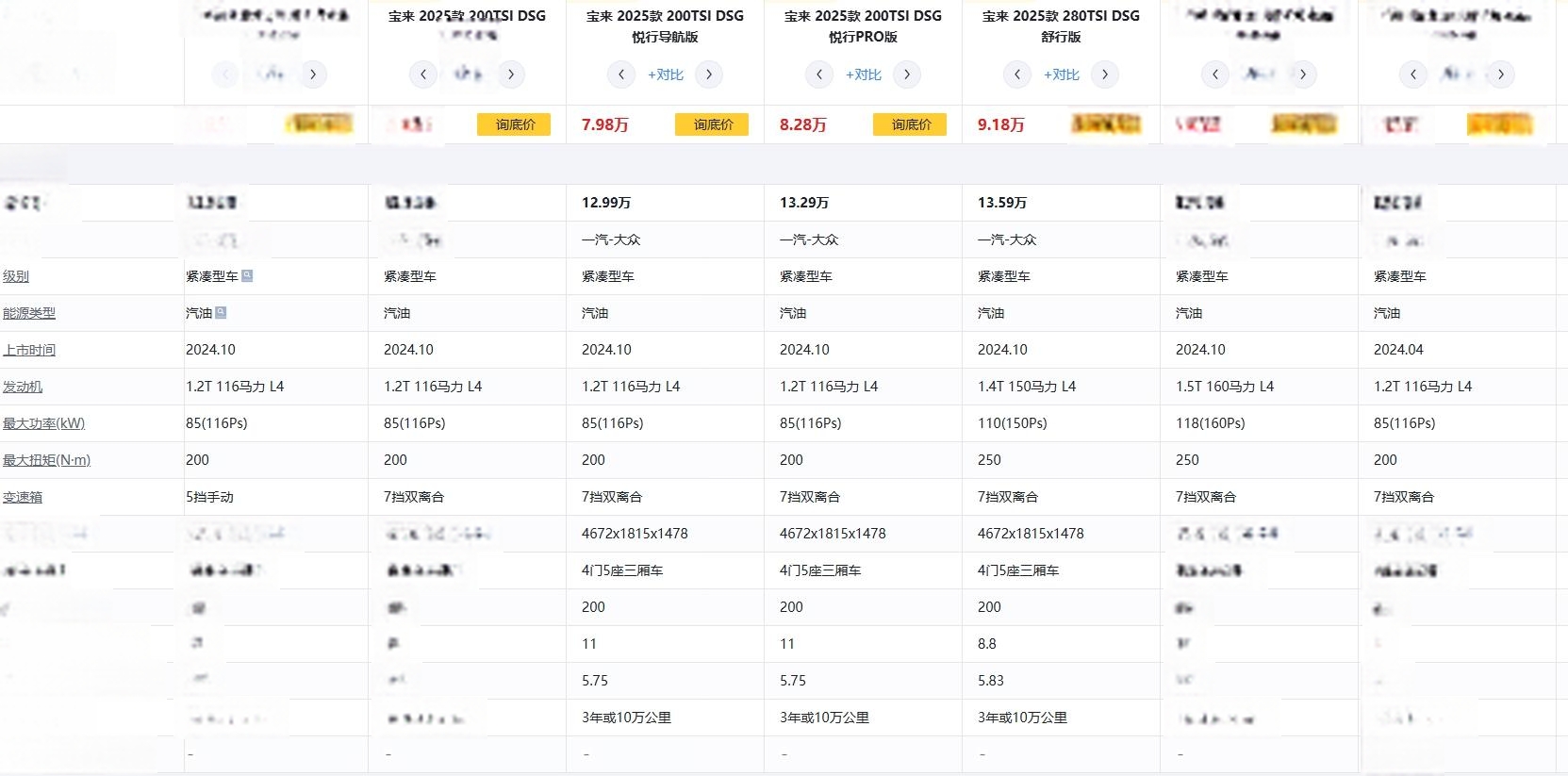The height and width of the screenshot is (776, 1568).
Task: Click right arrow atop the 2024.04 launch column
Action: [1501, 74]
